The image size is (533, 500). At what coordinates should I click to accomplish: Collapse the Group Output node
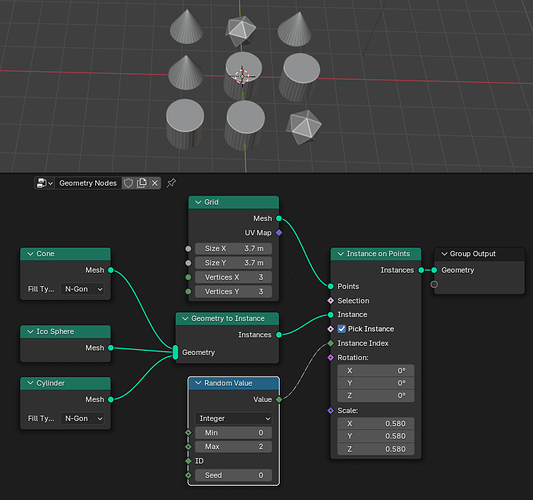(x=444, y=254)
